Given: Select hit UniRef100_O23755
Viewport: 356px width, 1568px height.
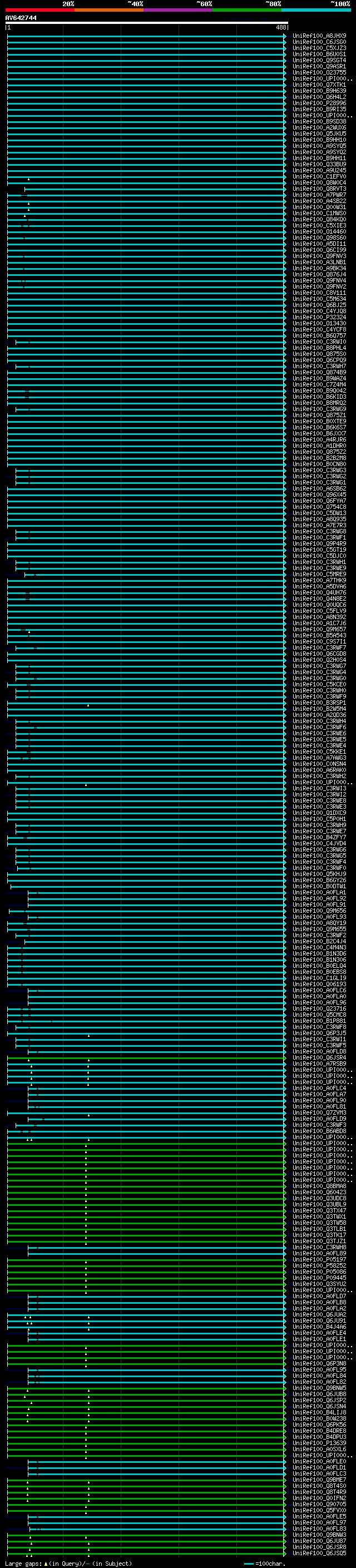Looking at the screenshot, I should point(319,72).
